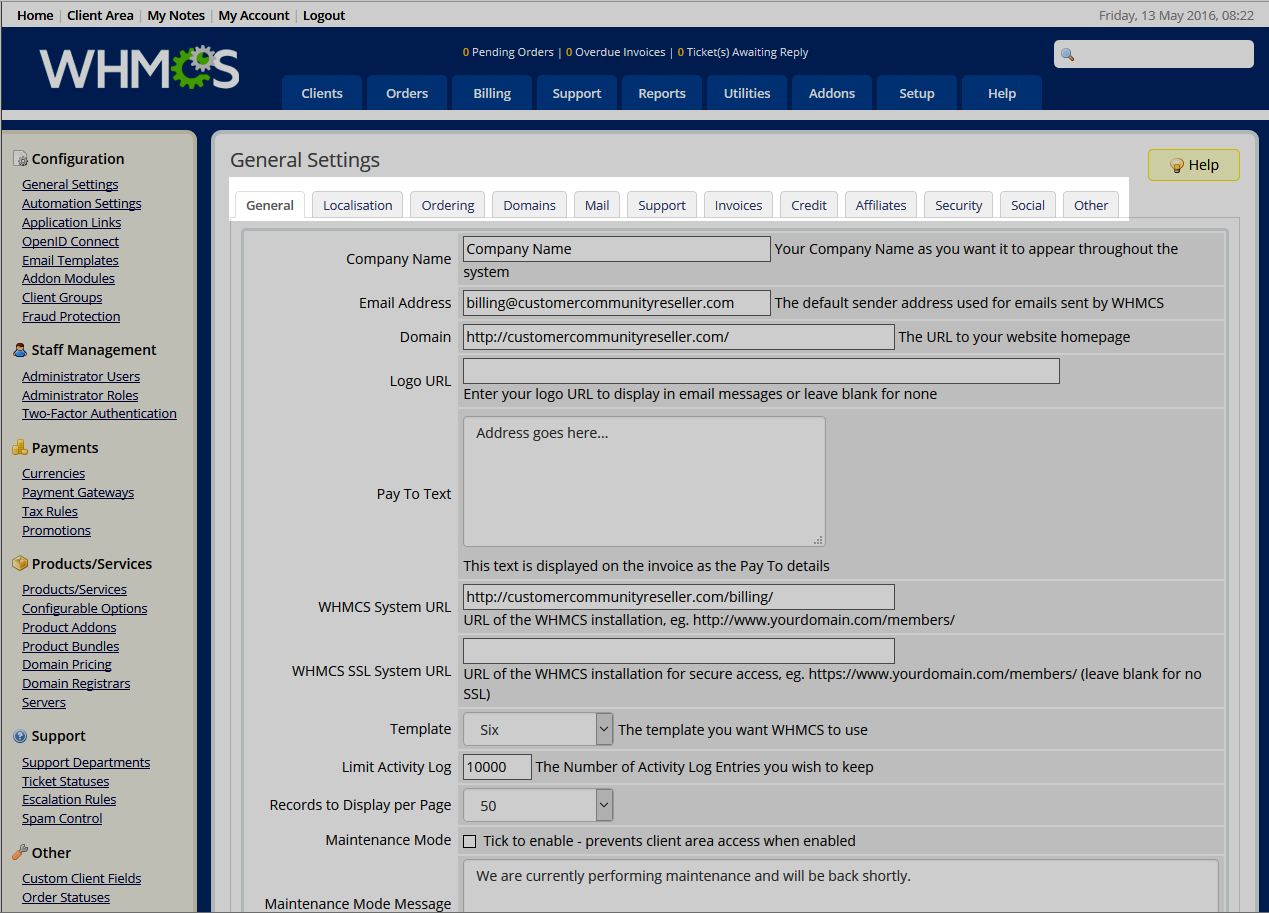Viewport: 1269px width, 913px height.
Task: Open the Payment Gateways link
Action: 78,492
